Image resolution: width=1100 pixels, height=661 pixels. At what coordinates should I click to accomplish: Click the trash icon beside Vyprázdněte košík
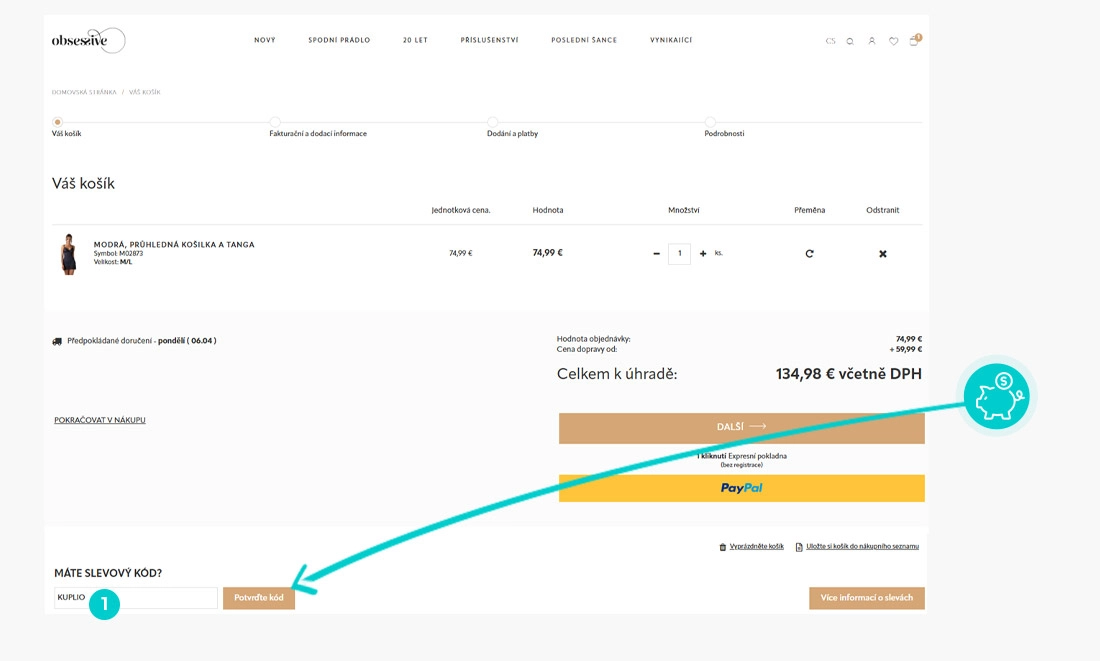pyautogui.click(x=723, y=547)
